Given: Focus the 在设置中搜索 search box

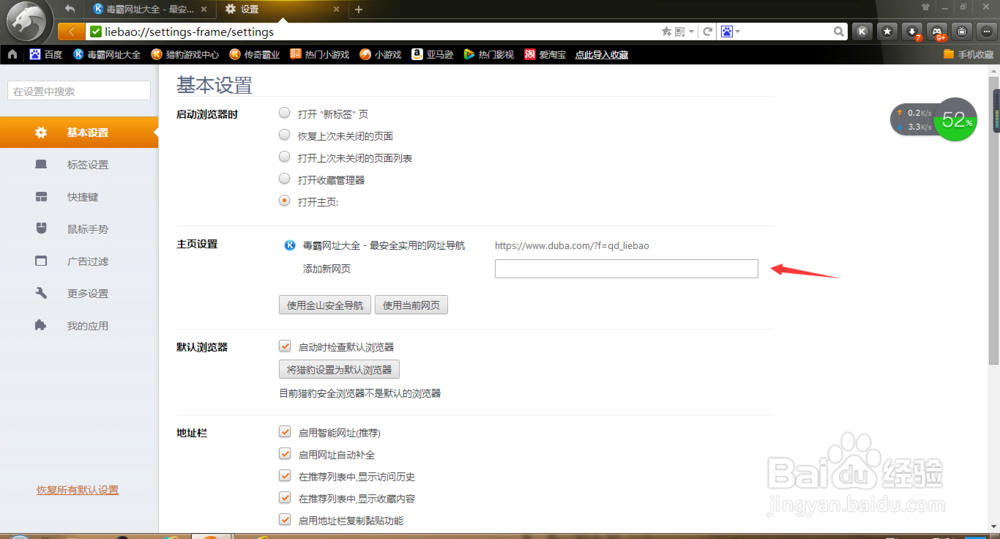Looking at the screenshot, I should [x=79, y=91].
